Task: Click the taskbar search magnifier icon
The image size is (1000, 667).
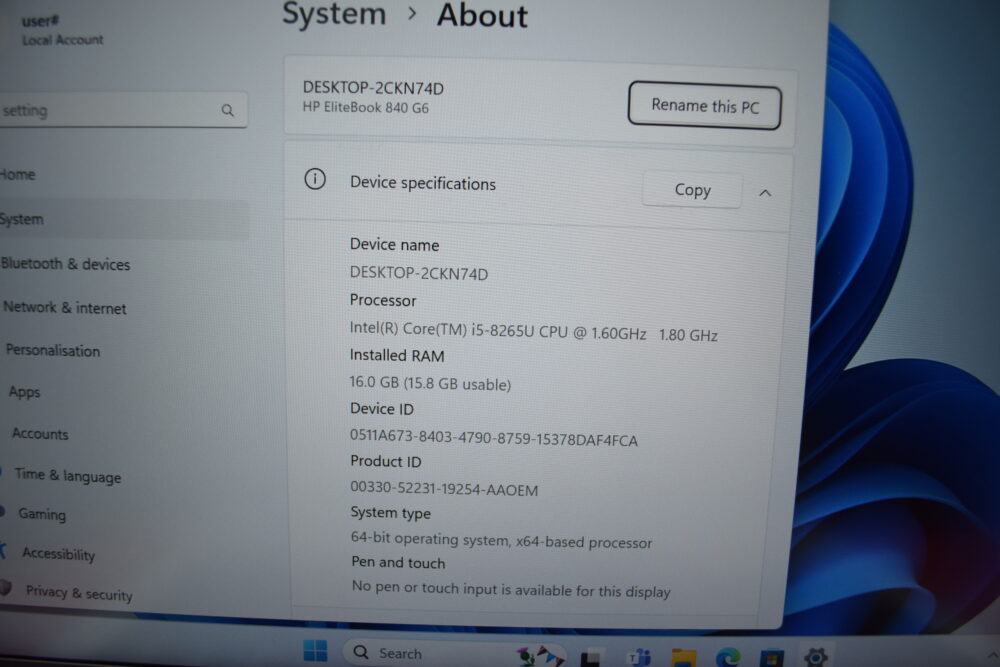Action: point(361,652)
